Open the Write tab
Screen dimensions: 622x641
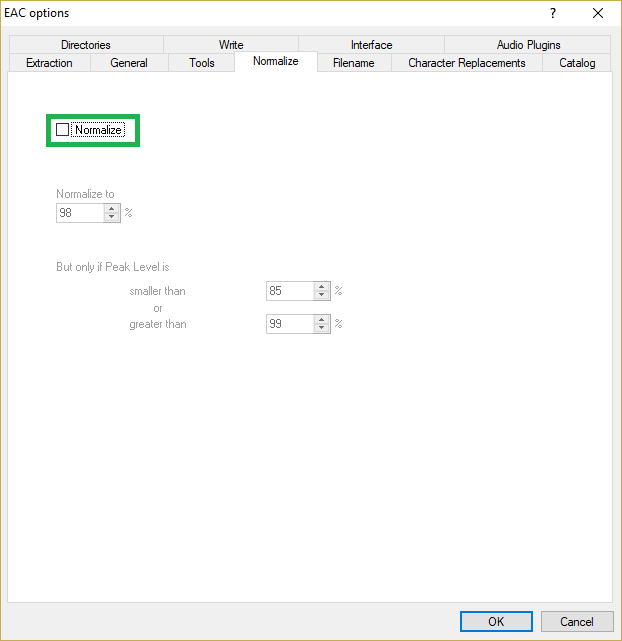(231, 45)
